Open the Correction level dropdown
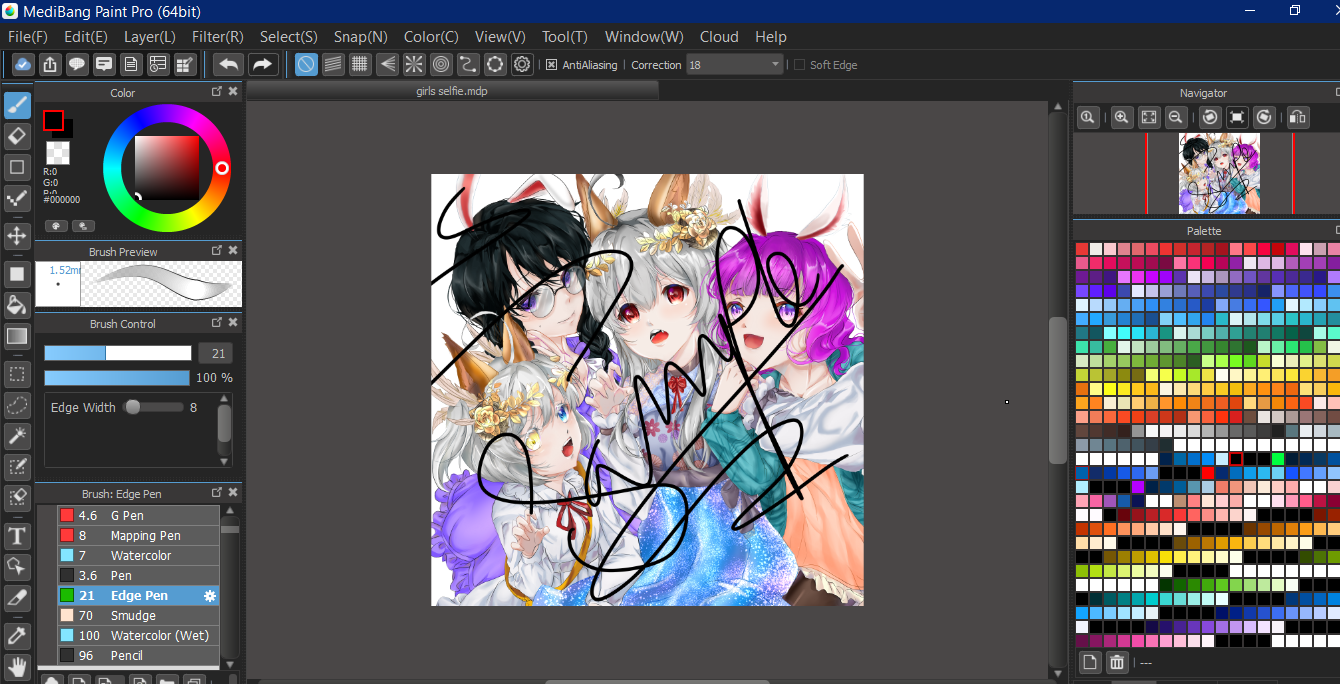 coord(775,64)
